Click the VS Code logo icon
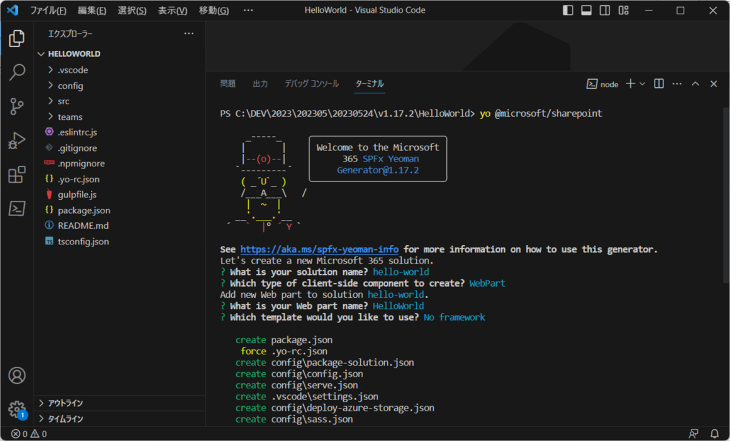Viewport: 730px width, 442px height. coord(13,10)
